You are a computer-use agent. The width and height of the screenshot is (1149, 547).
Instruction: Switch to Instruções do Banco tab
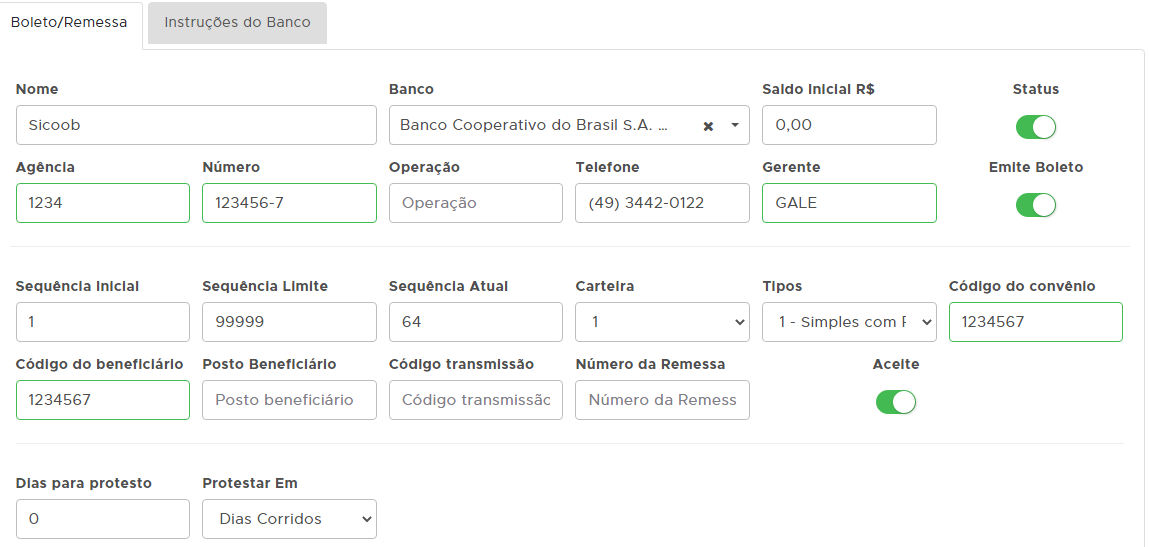click(237, 22)
